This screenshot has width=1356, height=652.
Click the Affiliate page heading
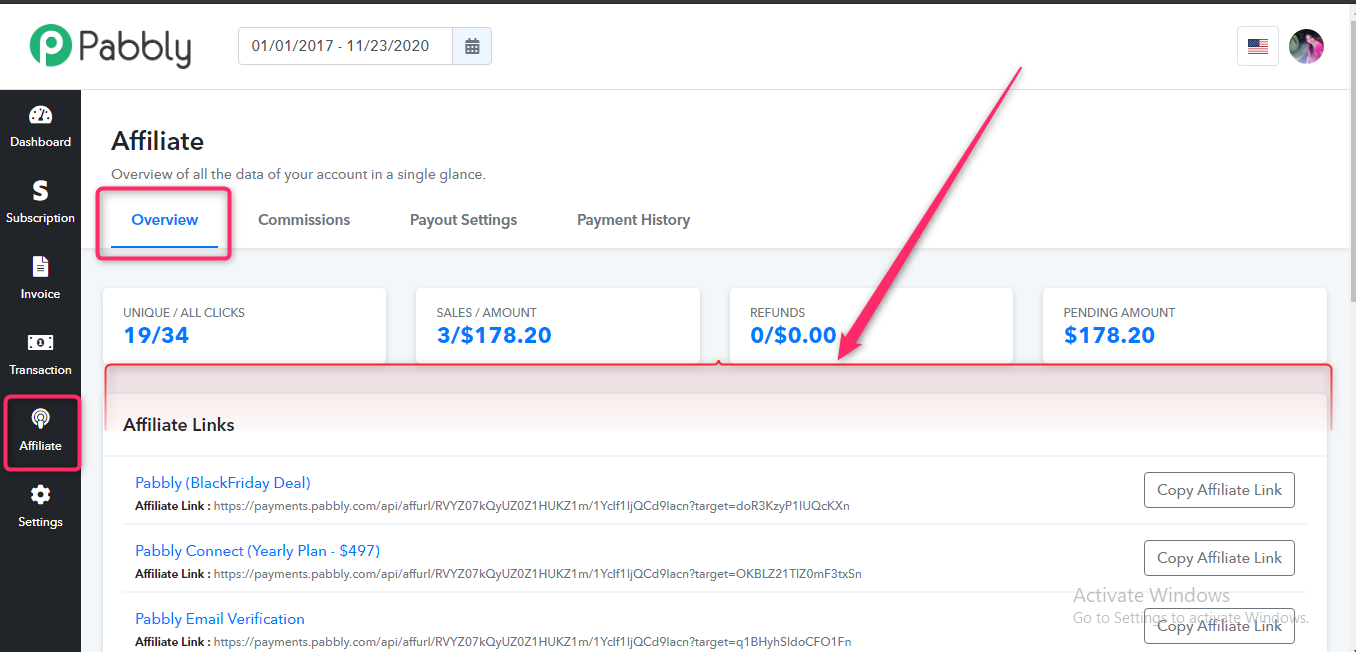pos(157,141)
